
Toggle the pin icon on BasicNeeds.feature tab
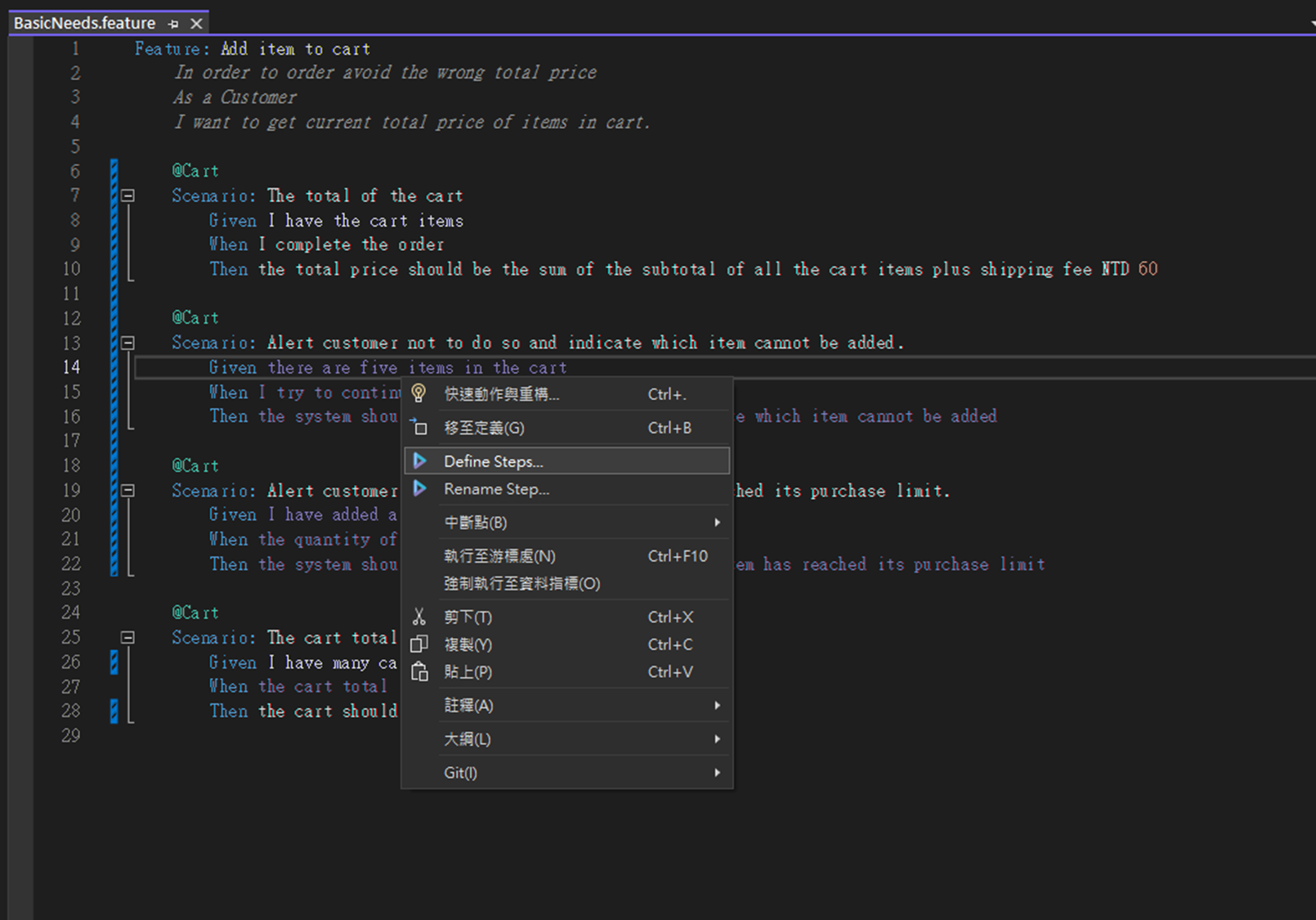(x=173, y=24)
